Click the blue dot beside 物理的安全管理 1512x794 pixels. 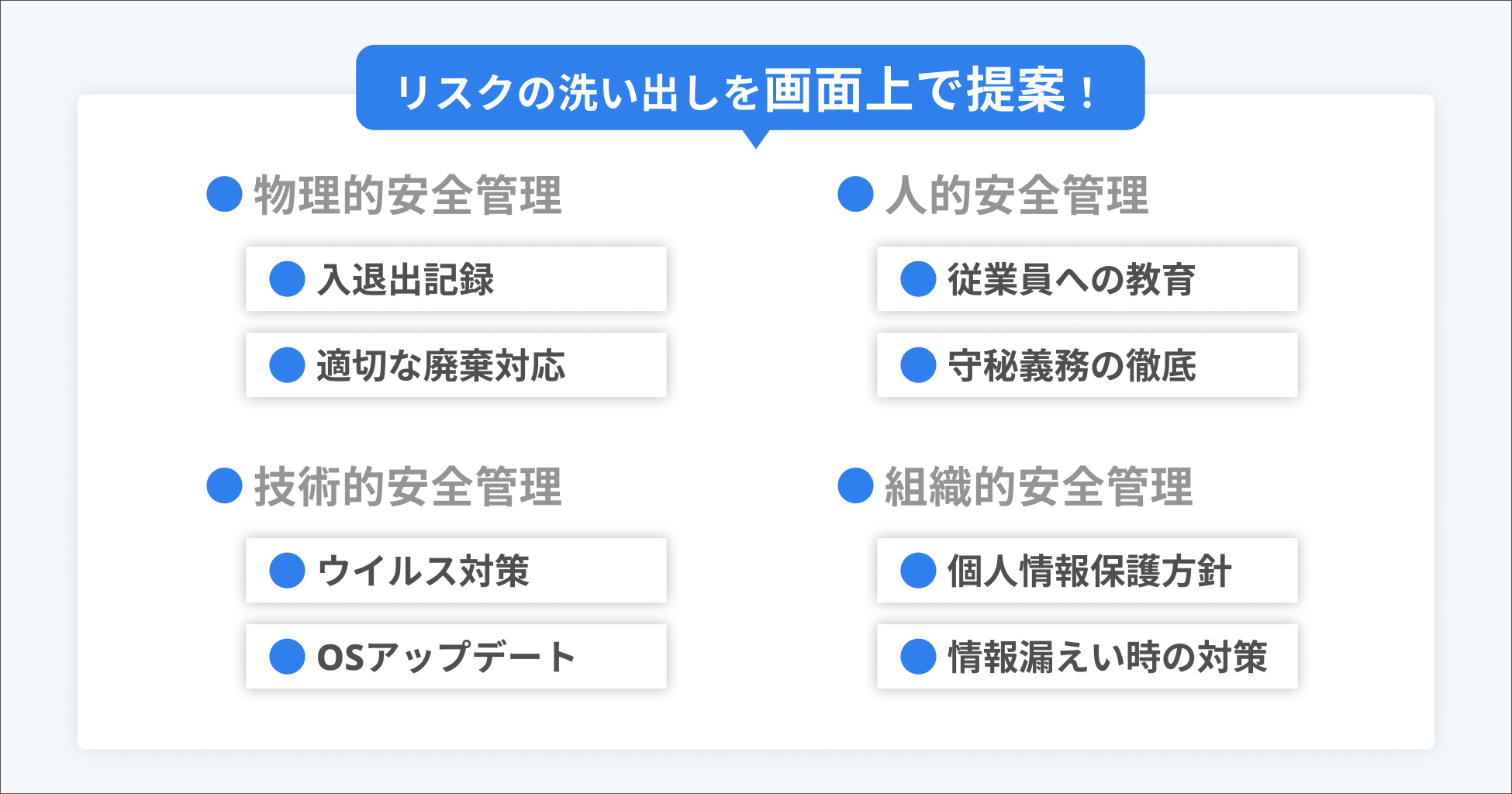pyautogui.click(x=225, y=194)
